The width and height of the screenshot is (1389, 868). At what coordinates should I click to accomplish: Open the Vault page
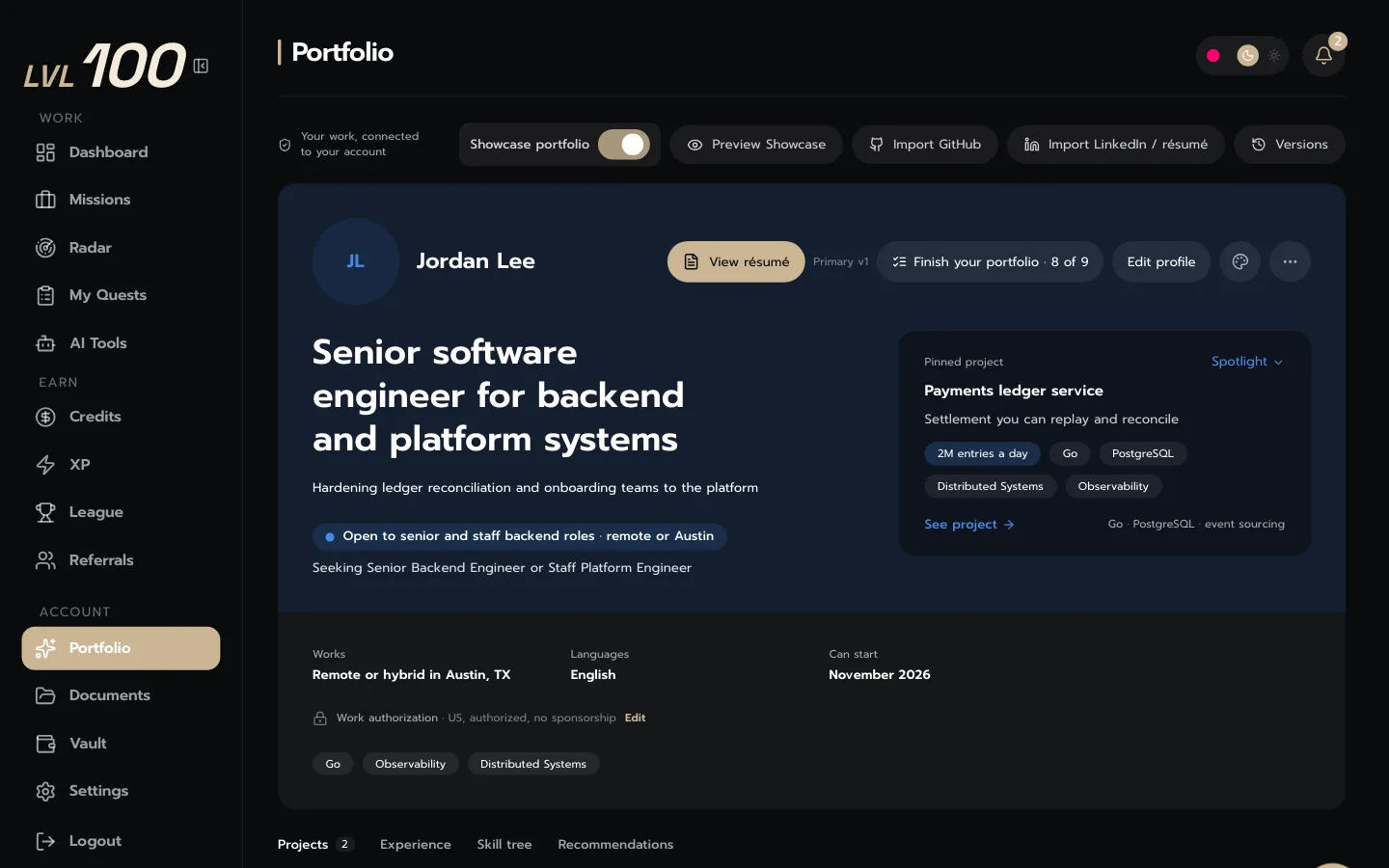pos(121,744)
